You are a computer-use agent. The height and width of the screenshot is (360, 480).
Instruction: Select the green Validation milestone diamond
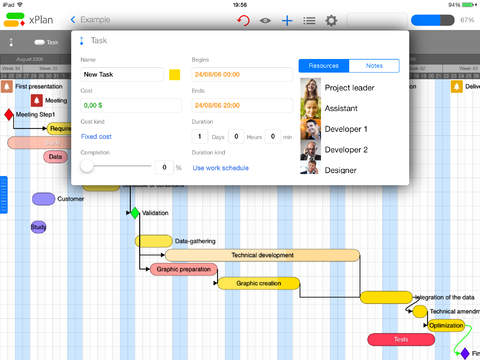tap(135, 213)
